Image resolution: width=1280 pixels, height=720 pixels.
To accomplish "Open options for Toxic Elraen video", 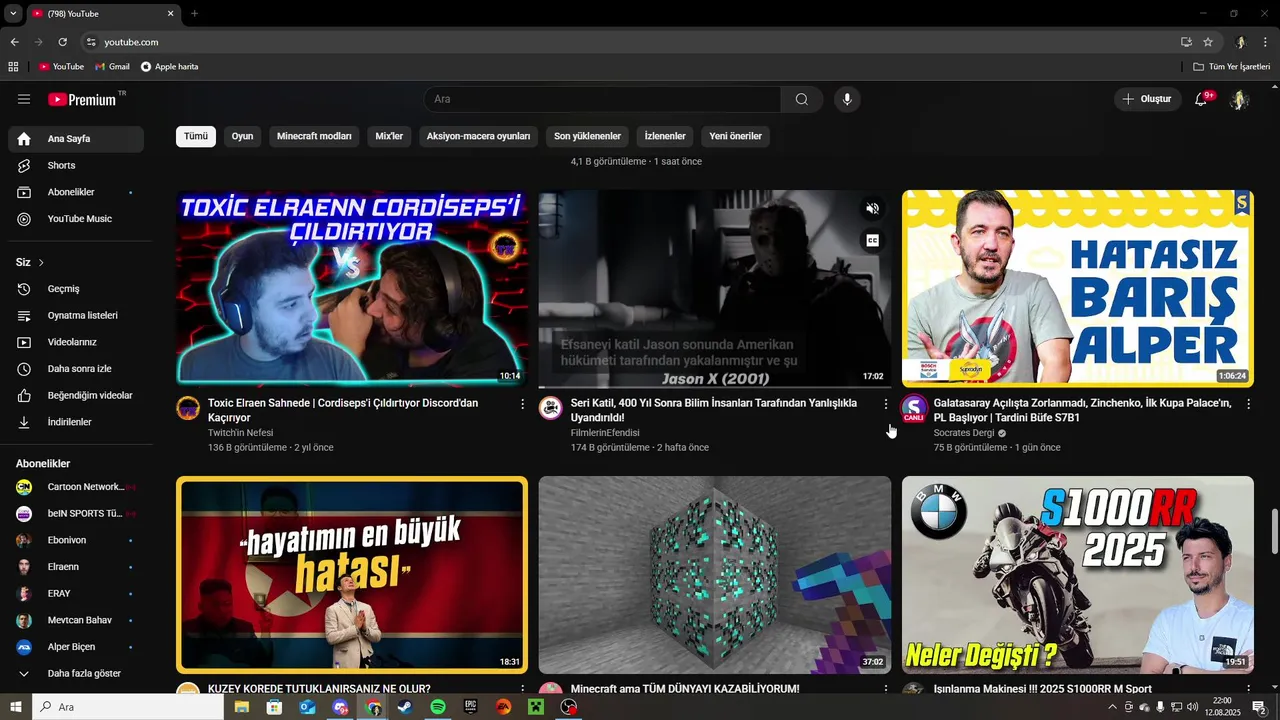I will [x=522, y=404].
